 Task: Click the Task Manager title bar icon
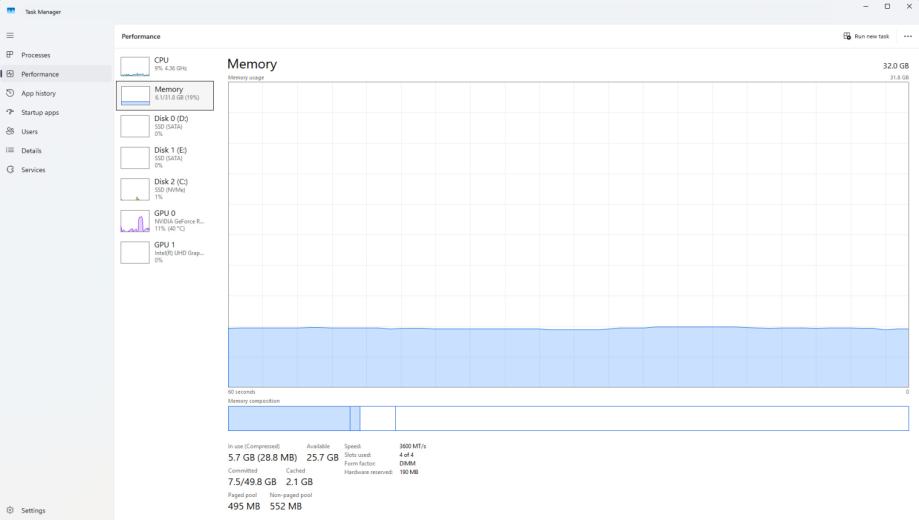coord(11,11)
